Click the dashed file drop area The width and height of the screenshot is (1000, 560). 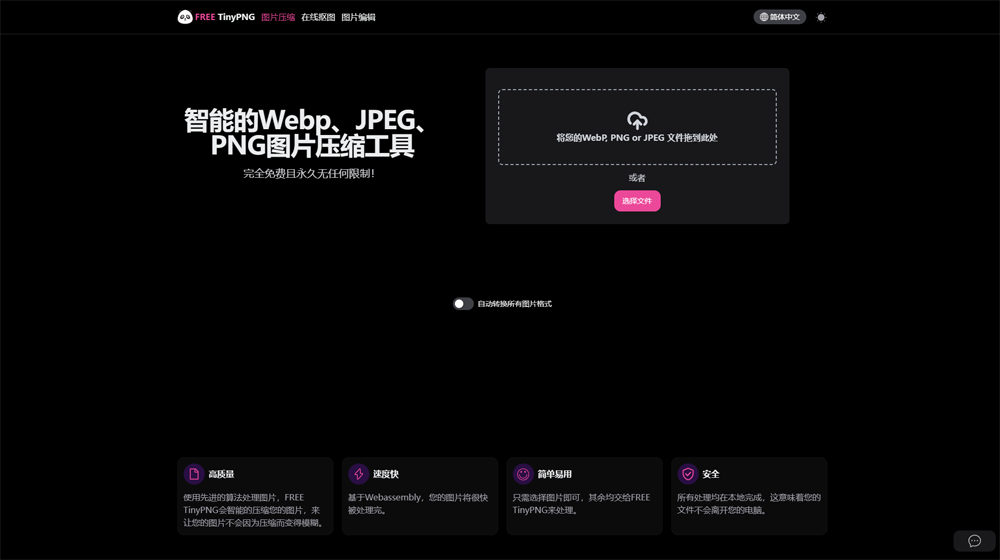[x=637, y=127]
